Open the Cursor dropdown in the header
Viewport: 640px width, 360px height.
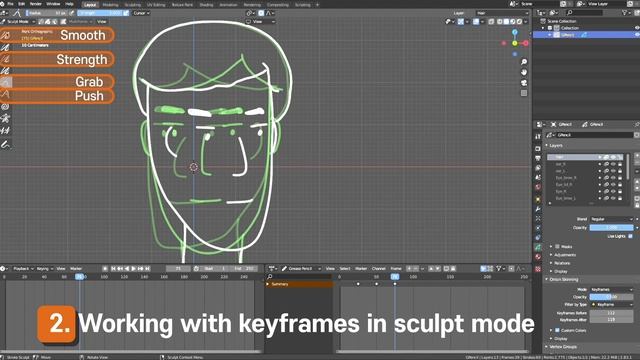(x=141, y=13)
